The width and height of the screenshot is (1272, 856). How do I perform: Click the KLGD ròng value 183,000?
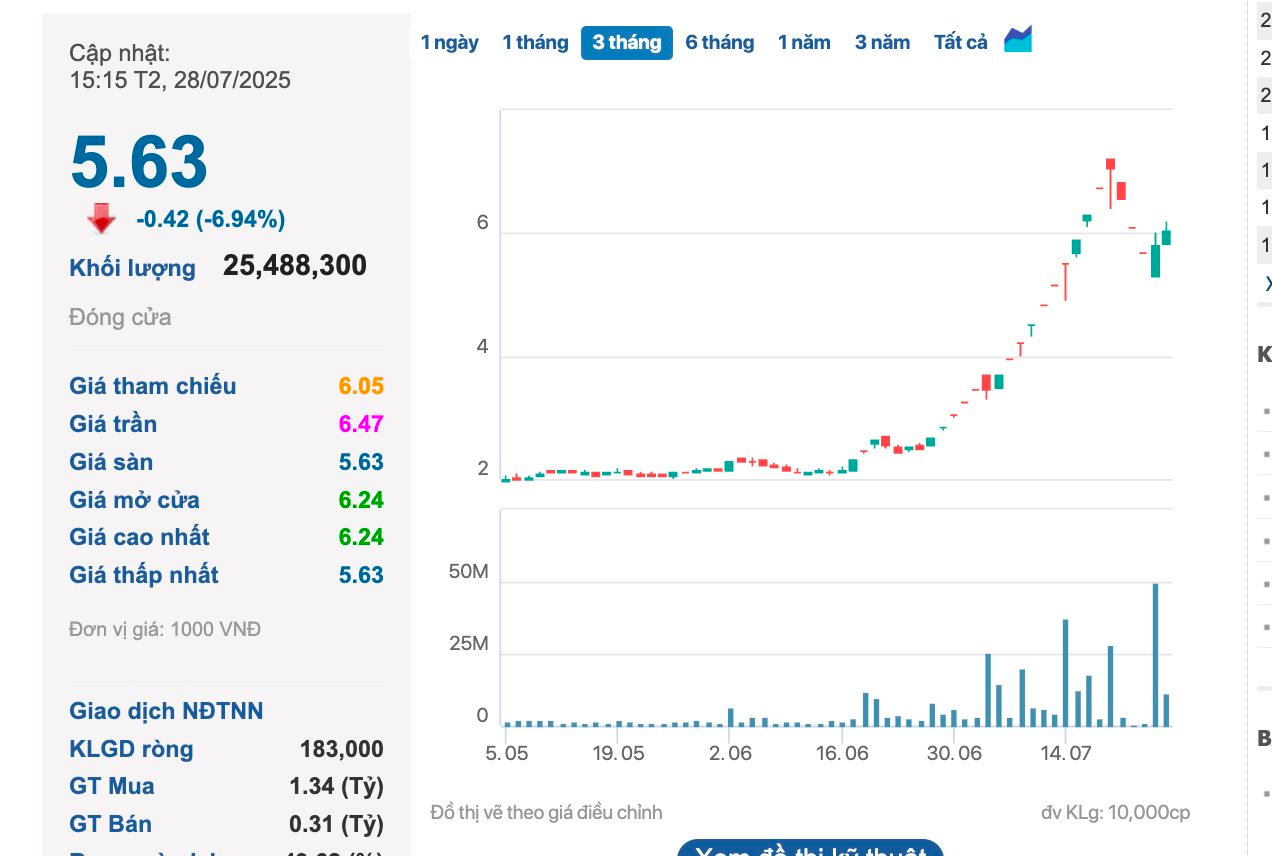click(341, 749)
